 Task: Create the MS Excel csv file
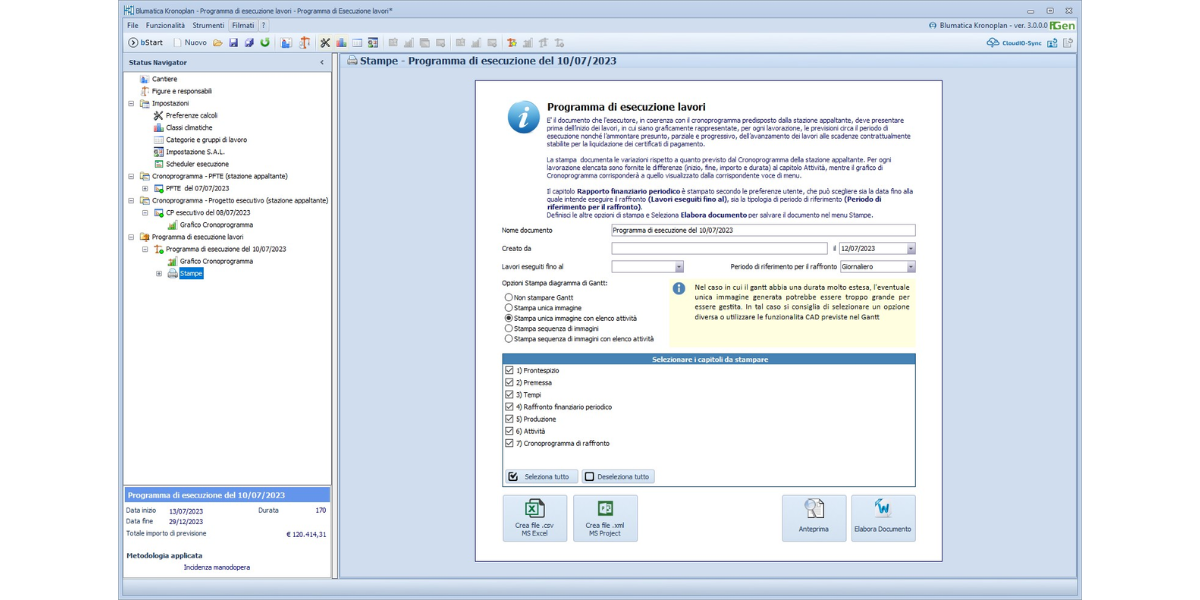pyautogui.click(x=534, y=518)
